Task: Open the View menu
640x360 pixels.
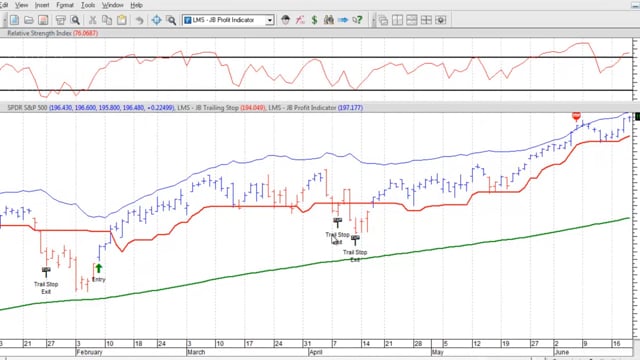Action: 21,5
